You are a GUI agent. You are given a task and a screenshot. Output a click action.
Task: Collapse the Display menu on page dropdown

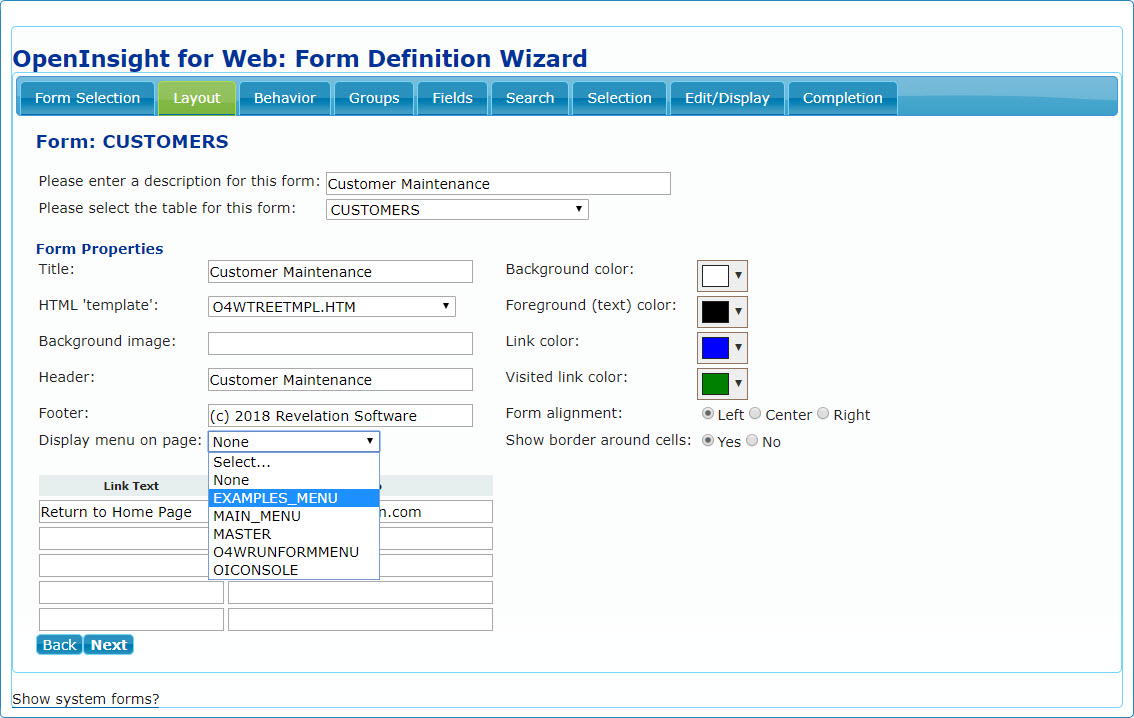294,442
